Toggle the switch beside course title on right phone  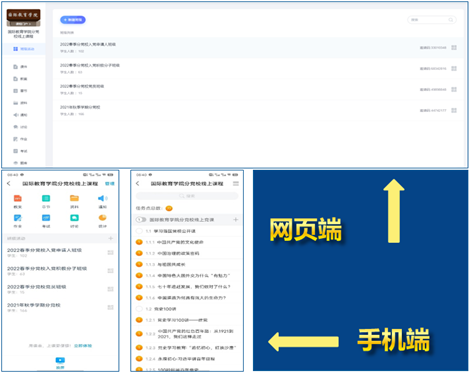click(x=141, y=220)
